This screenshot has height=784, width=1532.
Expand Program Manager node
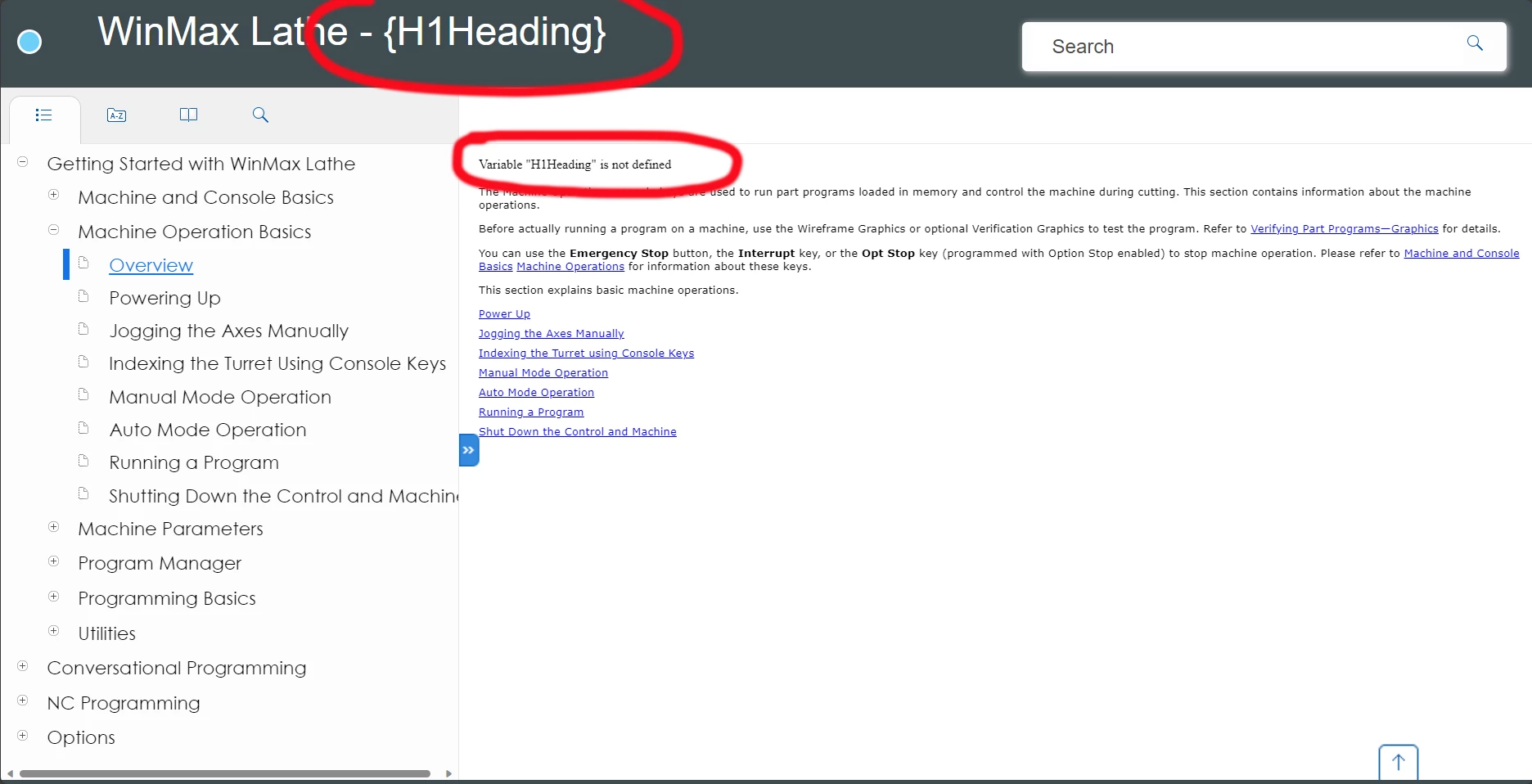coord(54,561)
